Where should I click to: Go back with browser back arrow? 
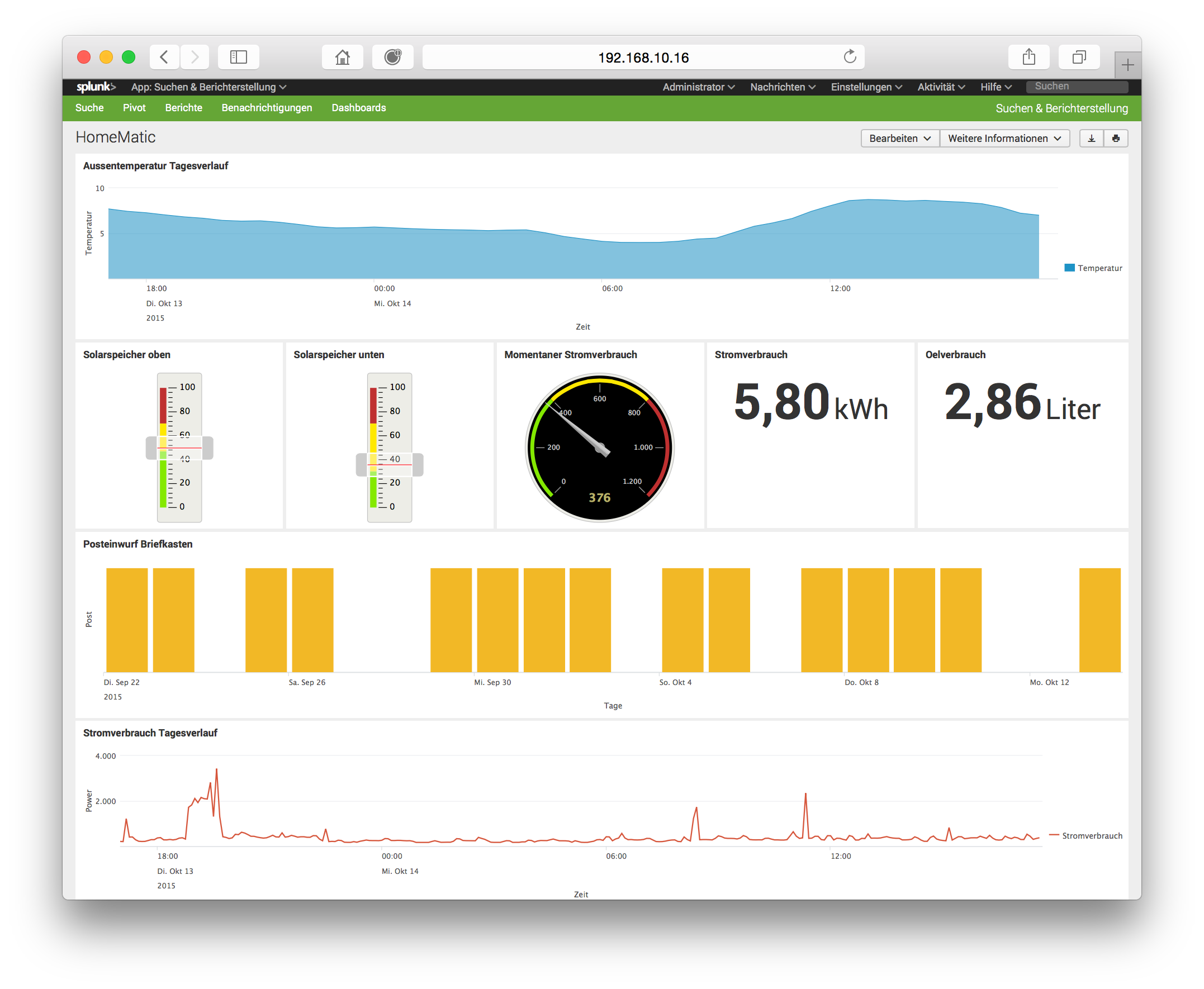pyautogui.click(x=164, y=57)
